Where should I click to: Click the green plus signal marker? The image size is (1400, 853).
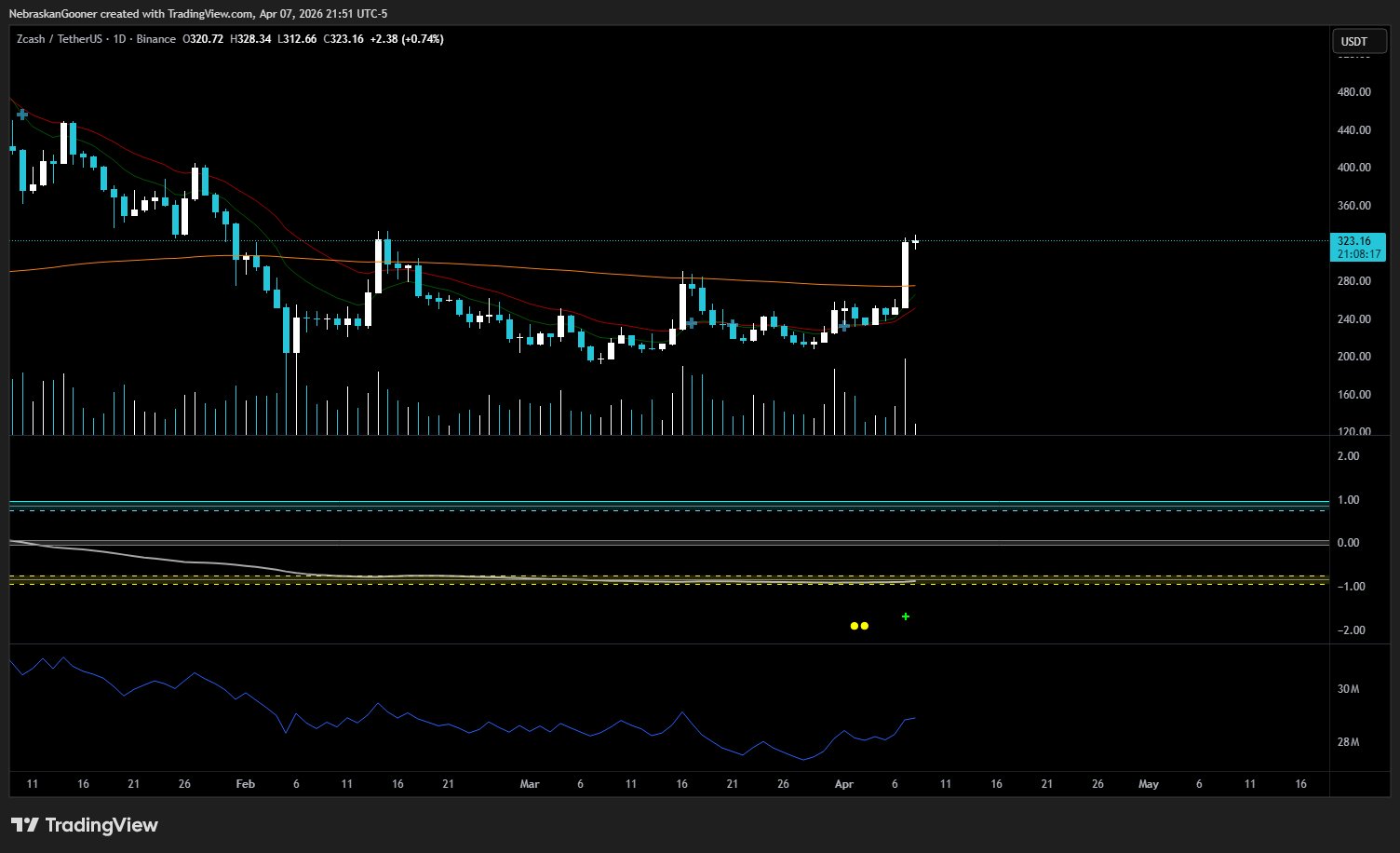(906, 616)
